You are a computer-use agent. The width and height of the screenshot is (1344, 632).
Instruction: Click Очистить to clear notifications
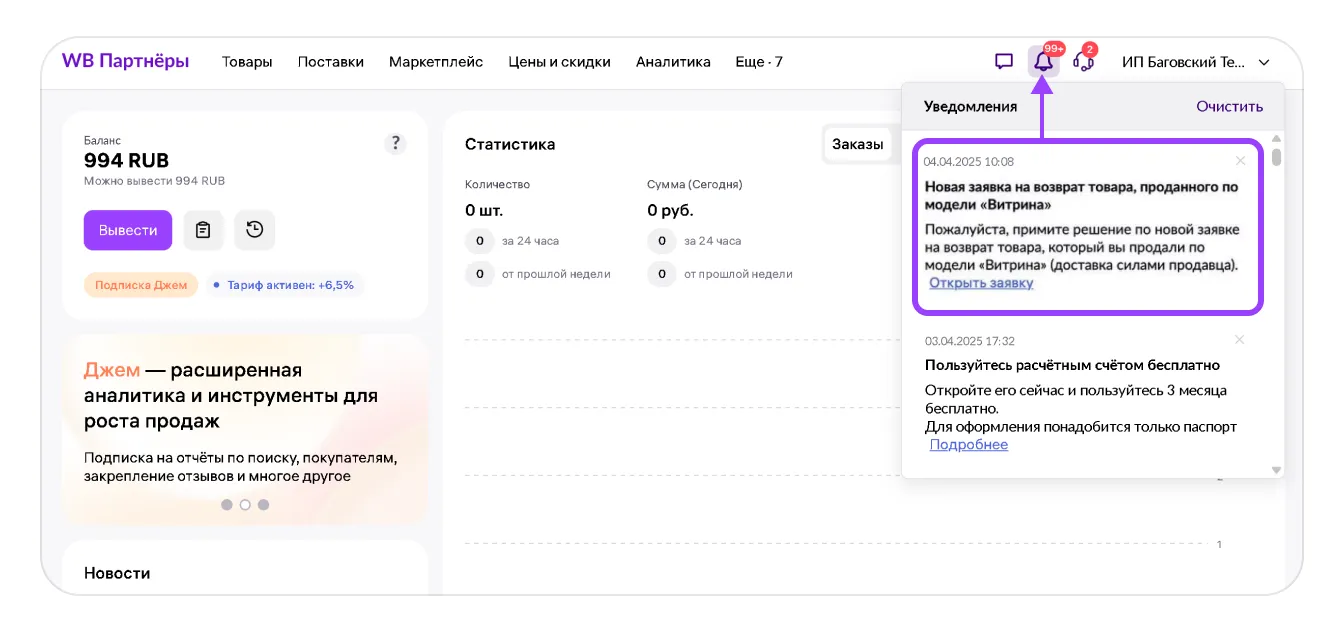point(1229,106)
